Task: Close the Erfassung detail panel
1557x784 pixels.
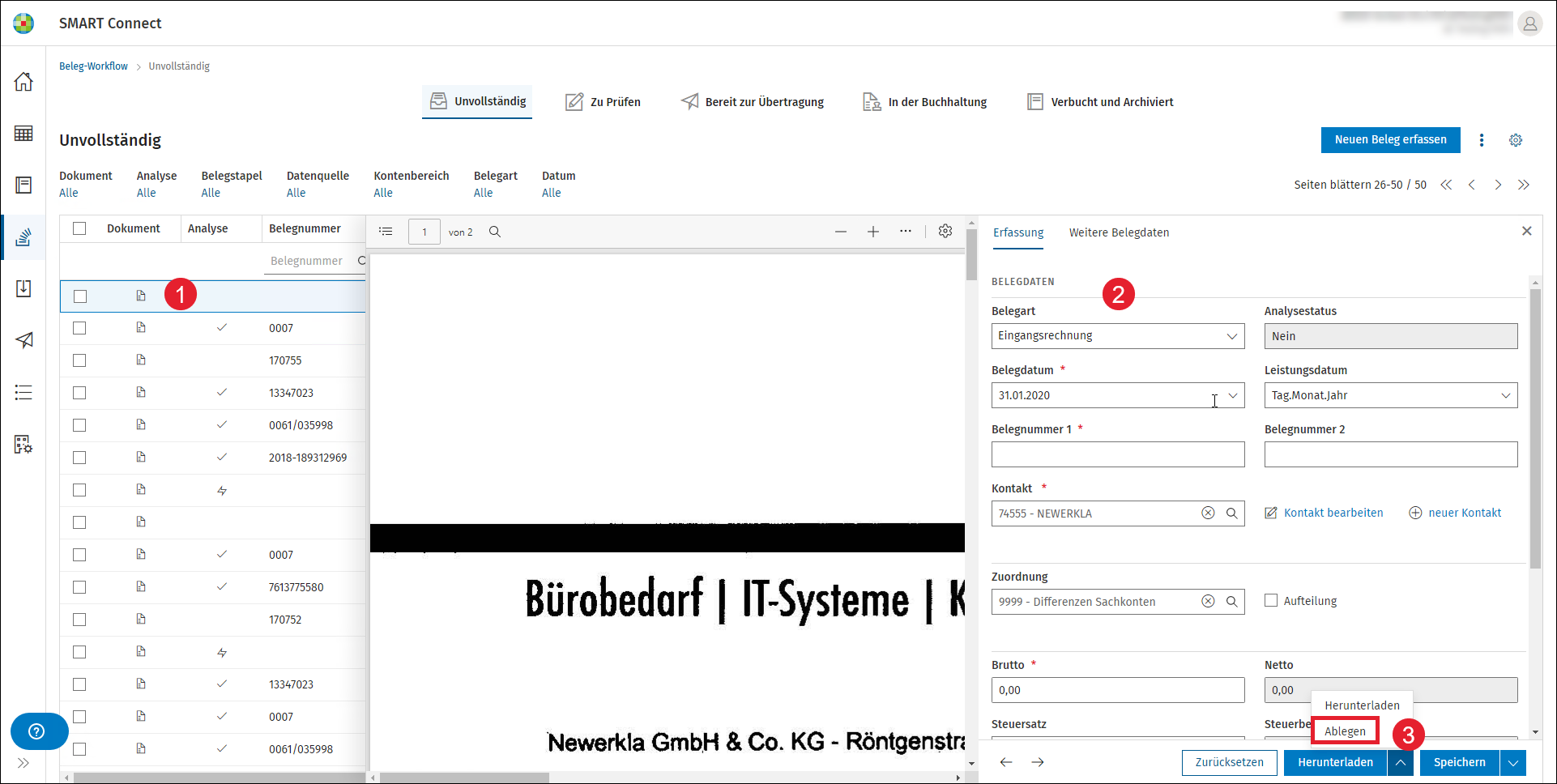Action: click(x=1527, y=231)
